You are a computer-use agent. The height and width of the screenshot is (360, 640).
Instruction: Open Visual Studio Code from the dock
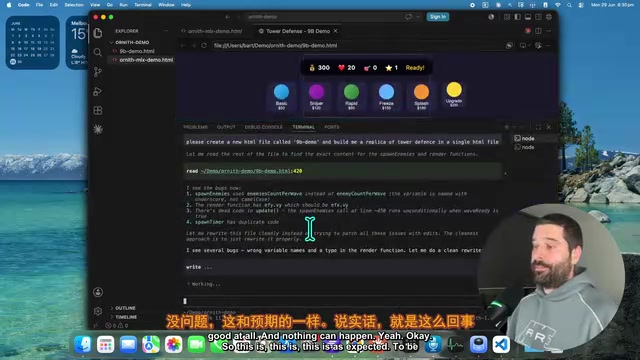501,344
